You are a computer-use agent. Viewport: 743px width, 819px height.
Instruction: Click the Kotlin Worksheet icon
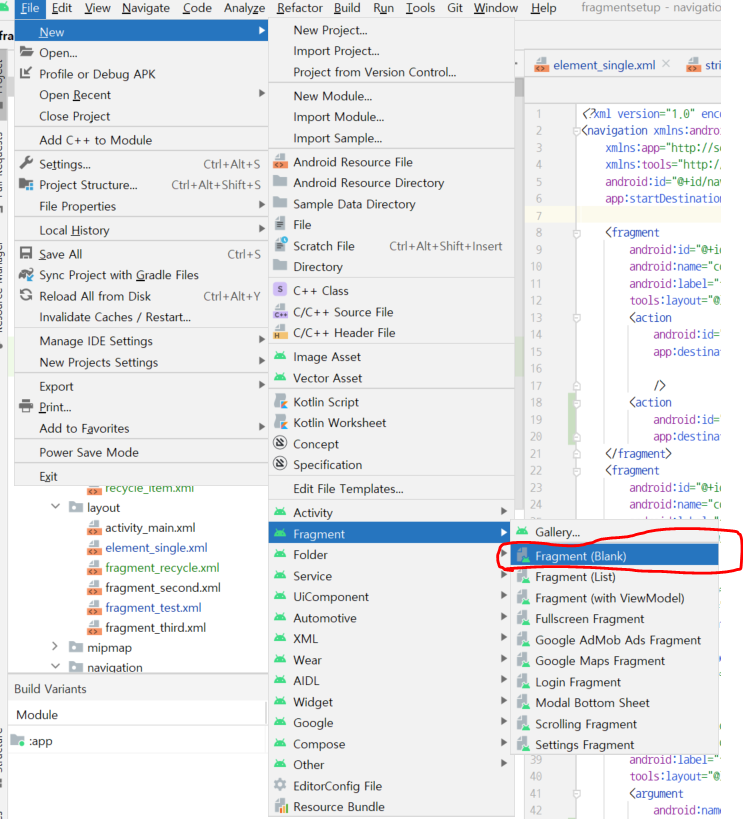tap(281, 422)
